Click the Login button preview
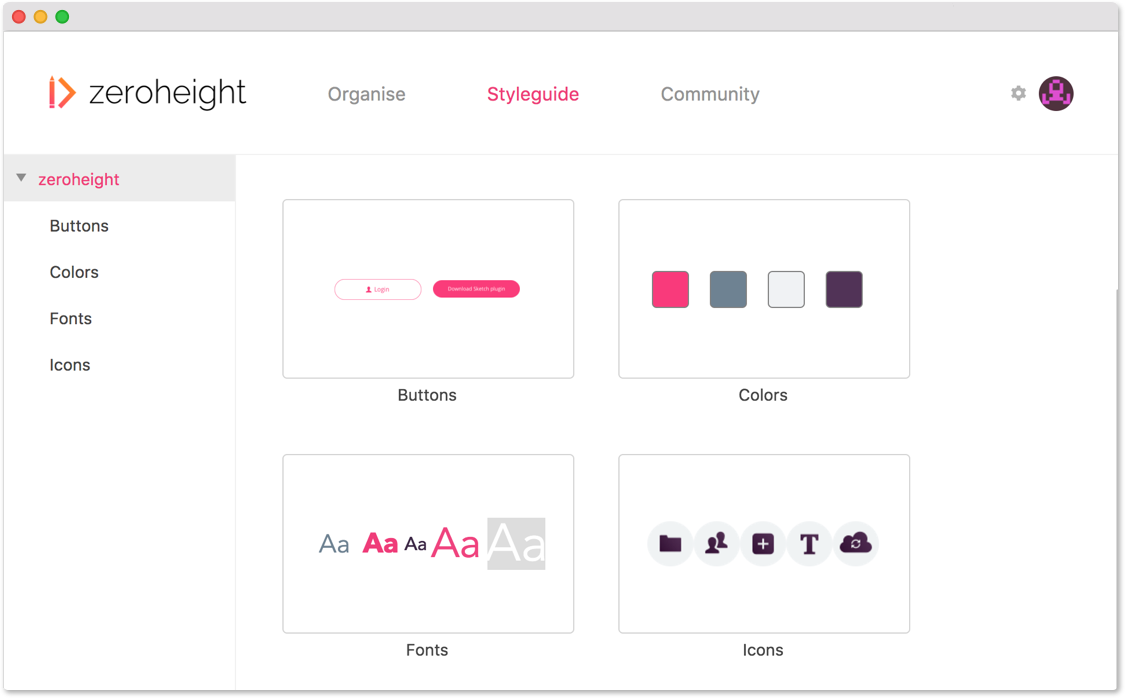This screenshot has width=1125, height=698. 377,289
